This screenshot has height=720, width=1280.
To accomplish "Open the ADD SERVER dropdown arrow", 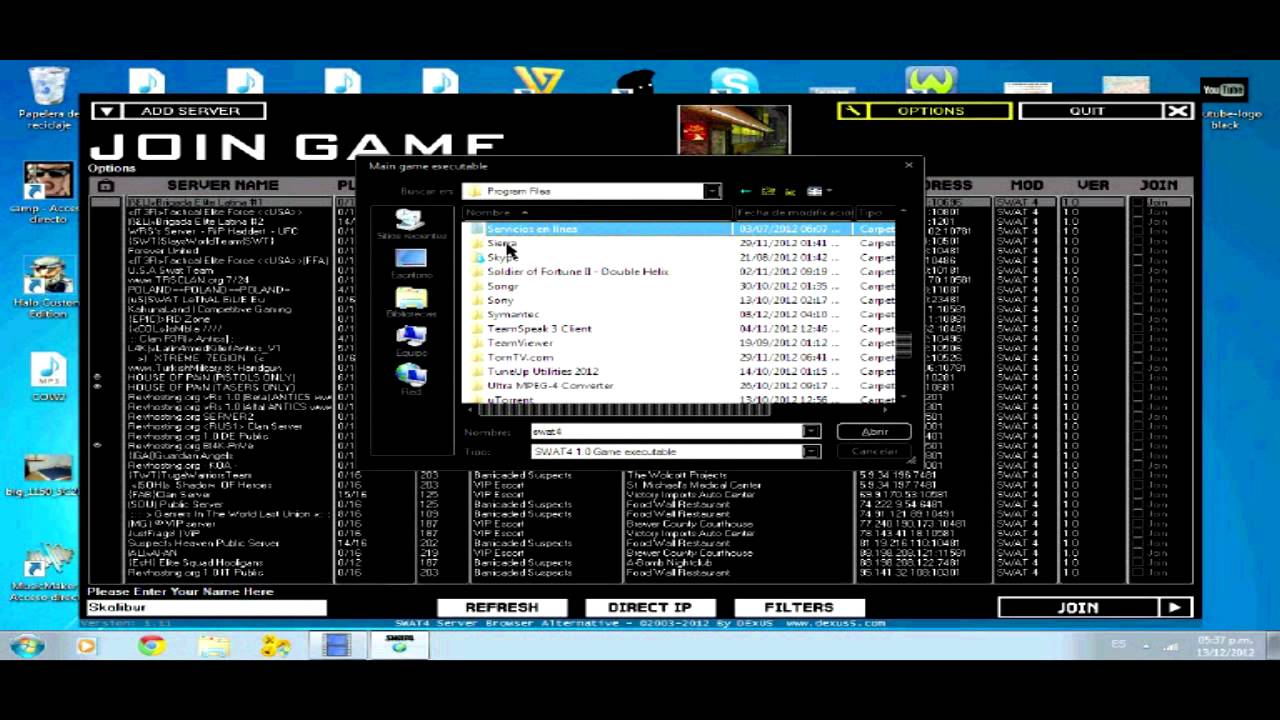I will pyautogui.click(x=107, y=111).
